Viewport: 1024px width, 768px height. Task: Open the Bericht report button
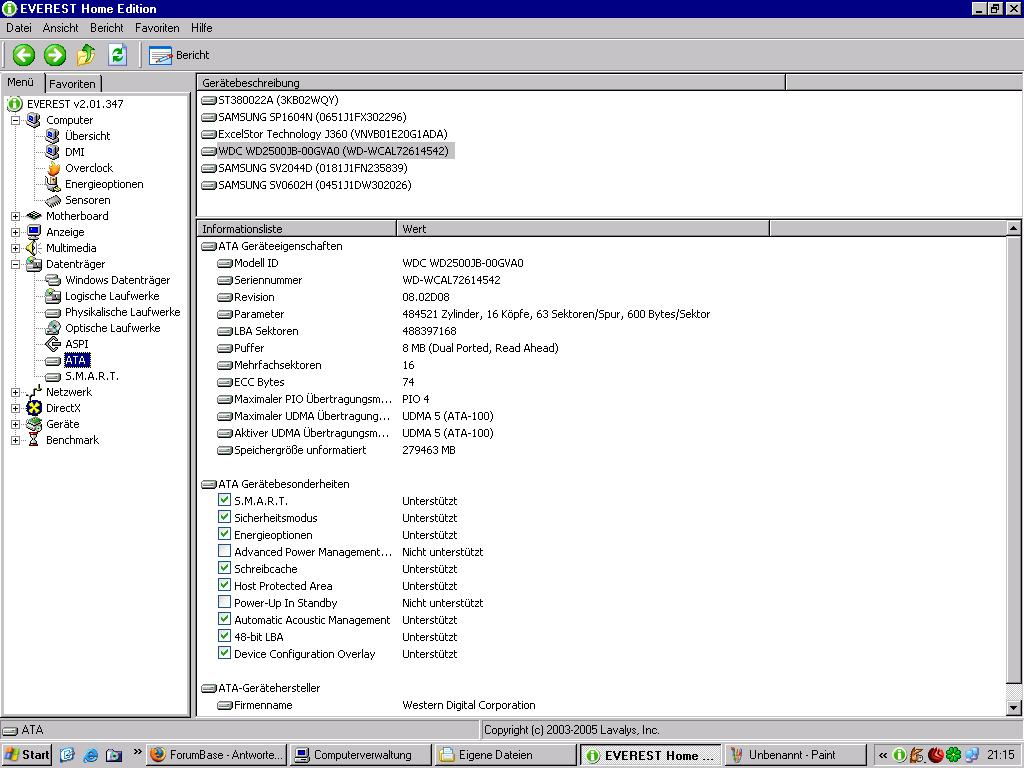pyautogui.click(x=179, y=55)
